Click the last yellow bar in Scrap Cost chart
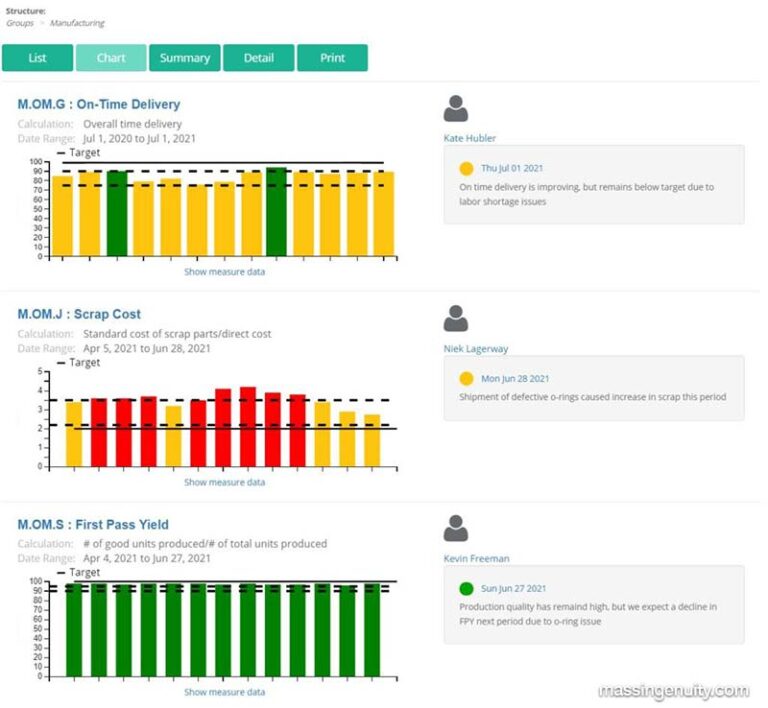The height and width of the screenshot is (708, 768). pyautogui.click(x=372, y=441)
